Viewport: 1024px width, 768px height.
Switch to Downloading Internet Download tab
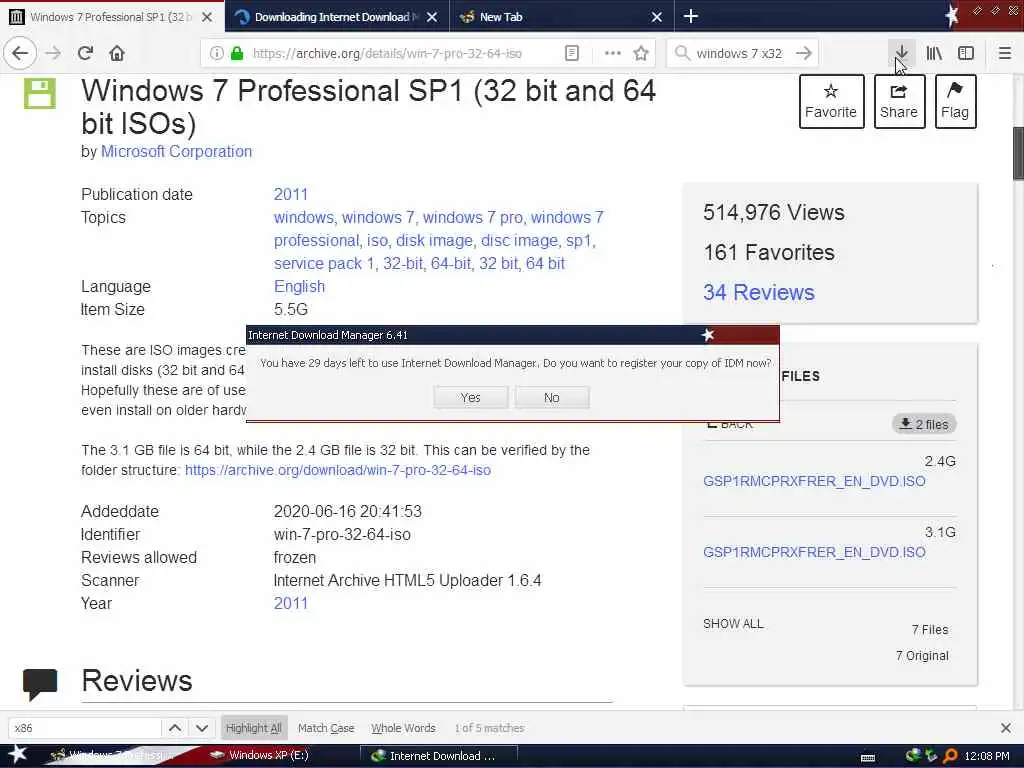point(337,16)
